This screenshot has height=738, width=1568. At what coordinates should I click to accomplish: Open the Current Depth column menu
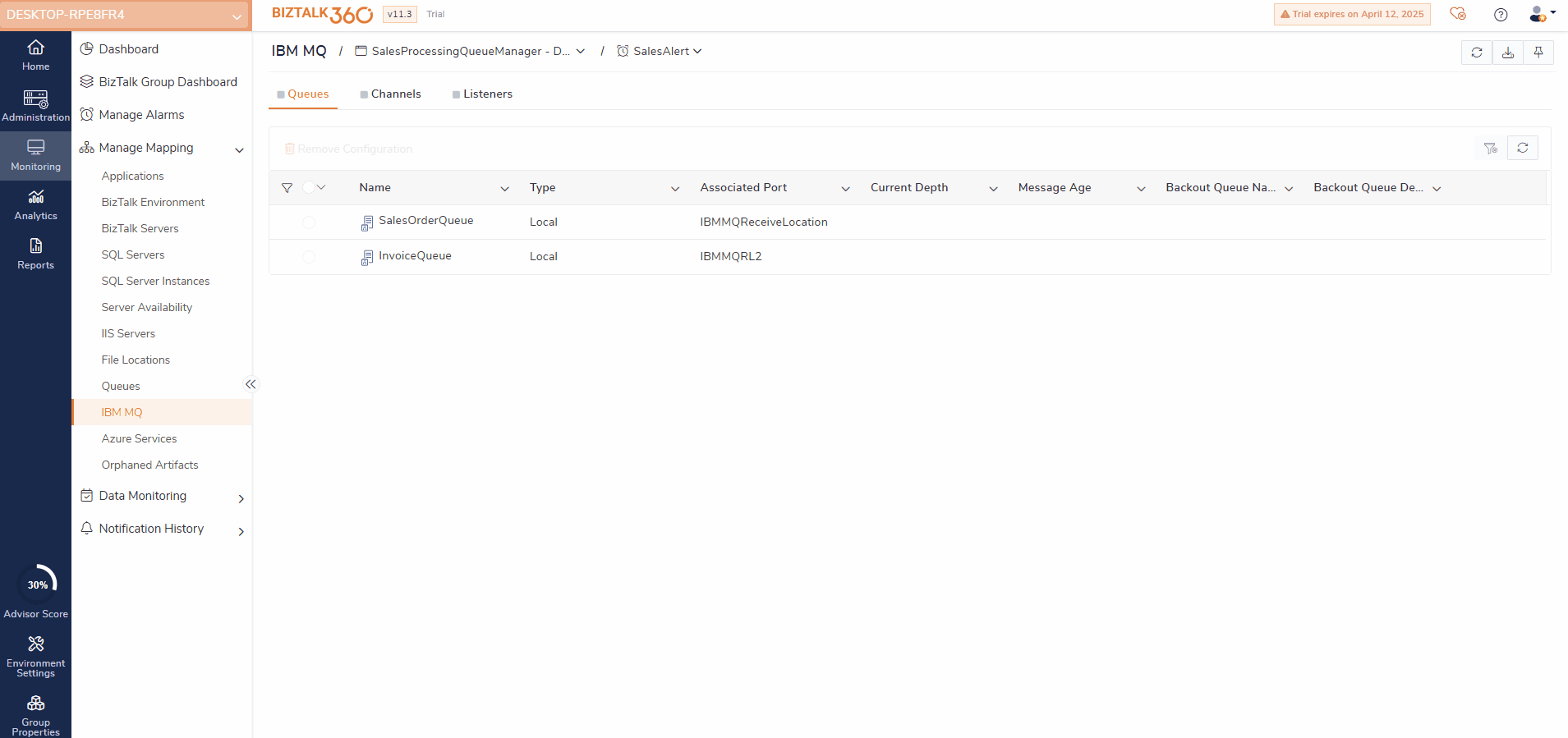(993, 189)
